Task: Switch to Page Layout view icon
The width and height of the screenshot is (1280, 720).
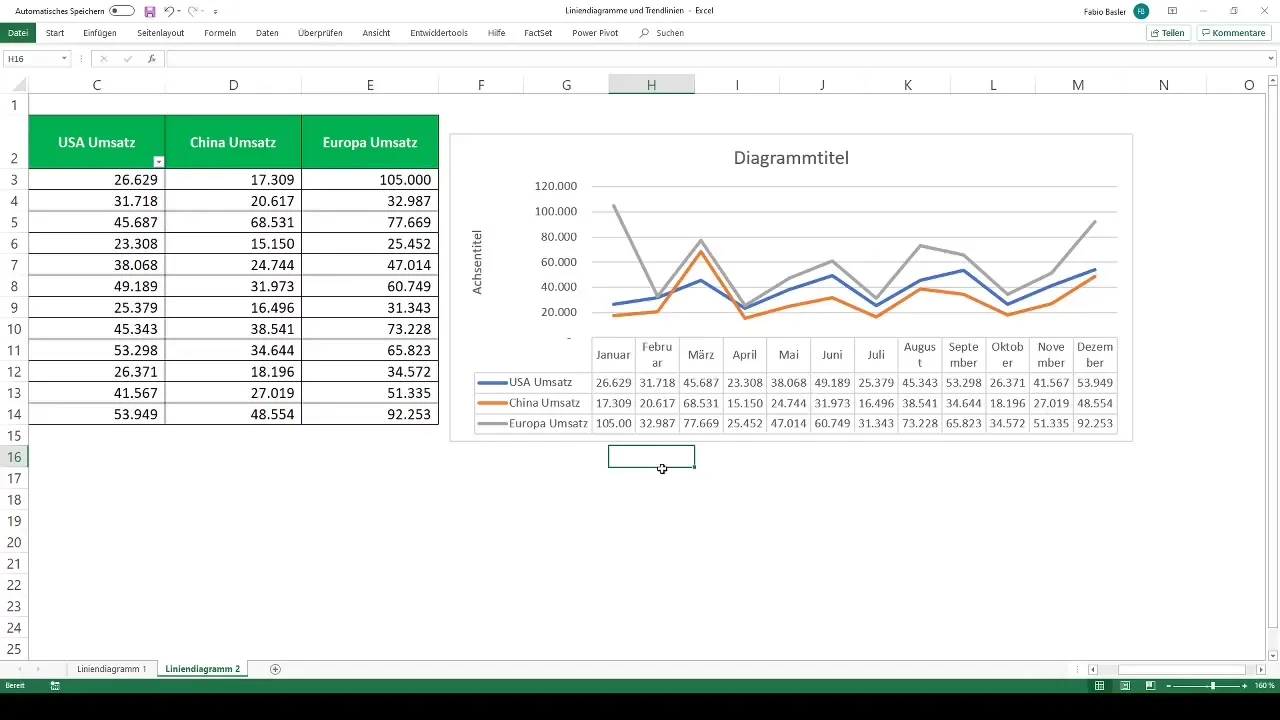Action: coord(1125,686)
